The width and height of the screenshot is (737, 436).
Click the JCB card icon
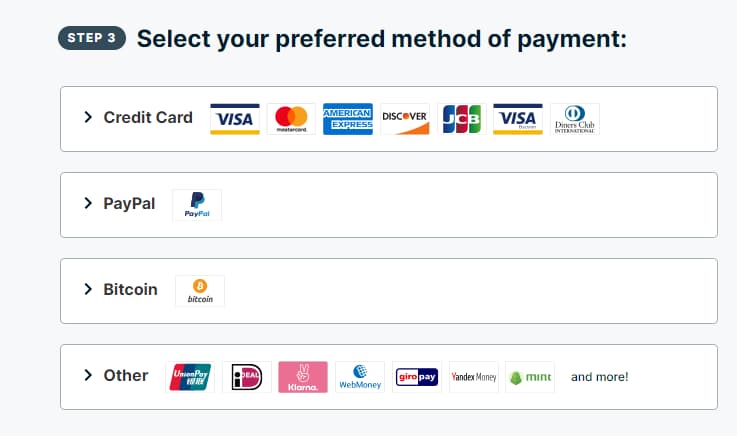[461, 119]
